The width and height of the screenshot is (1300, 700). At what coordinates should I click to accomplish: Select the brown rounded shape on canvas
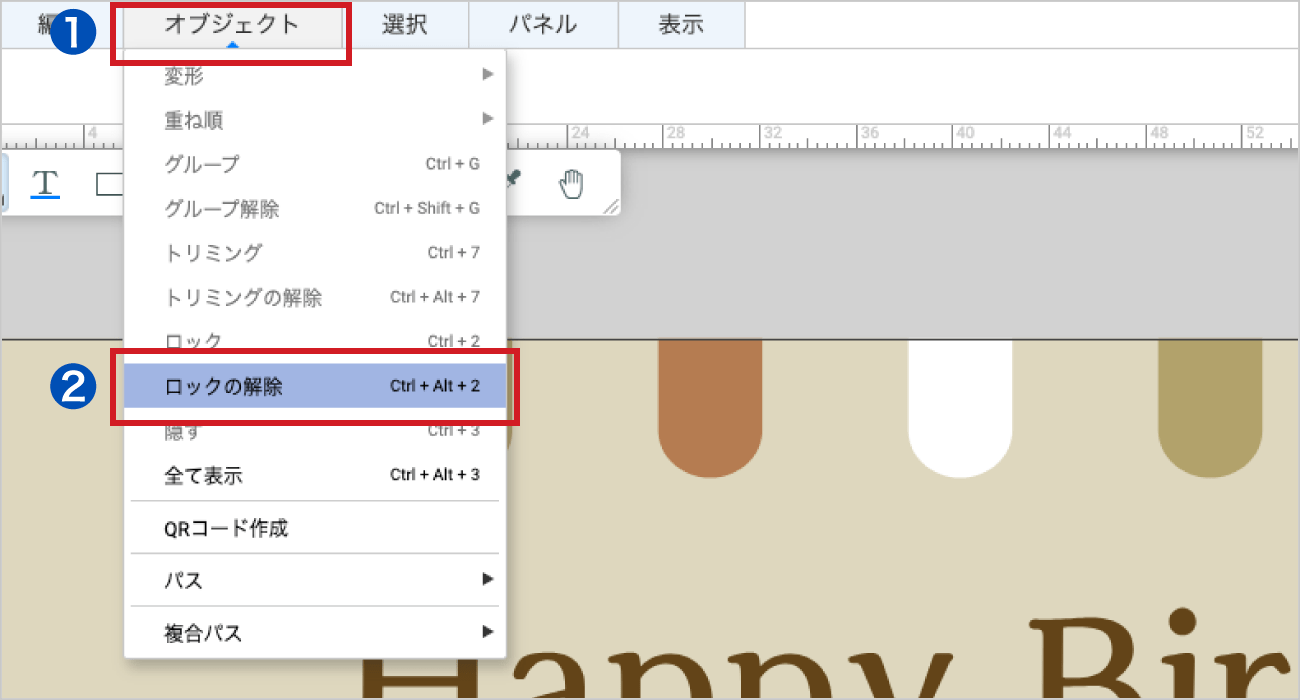(710, 408)
